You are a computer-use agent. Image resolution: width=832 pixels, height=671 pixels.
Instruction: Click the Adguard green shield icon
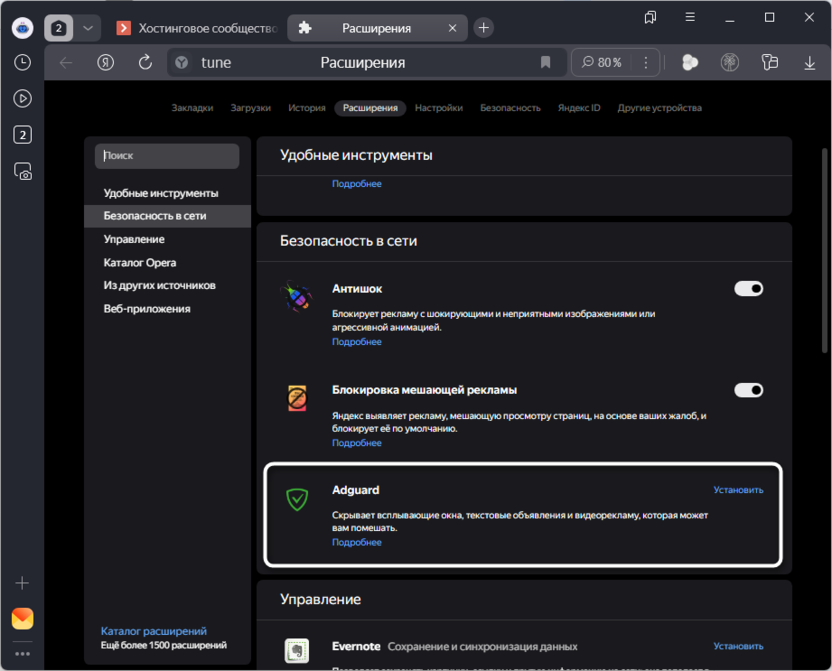tap(297, 499)
